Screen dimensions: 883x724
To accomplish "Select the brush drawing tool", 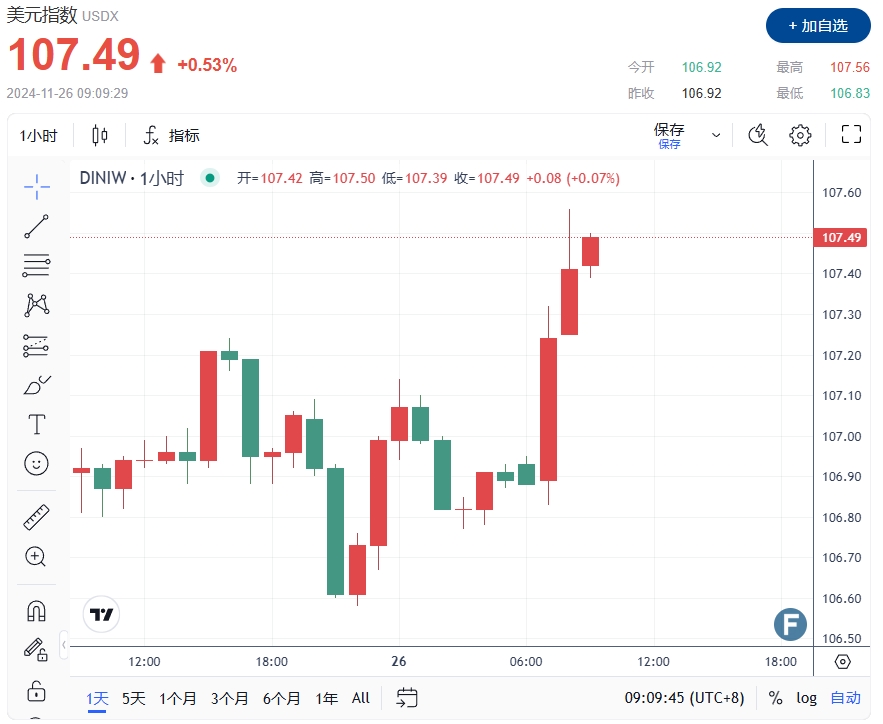I will pyautogui.click(x=37, y=385).
